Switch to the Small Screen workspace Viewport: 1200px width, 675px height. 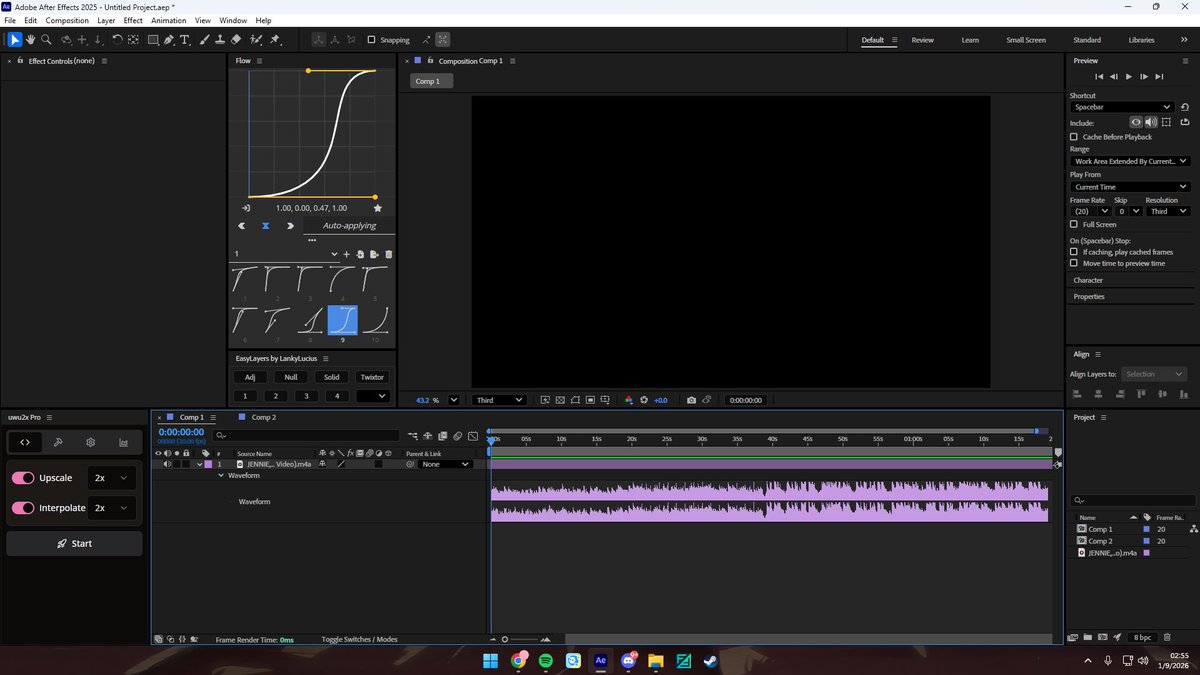click(x=1026, y=40)
